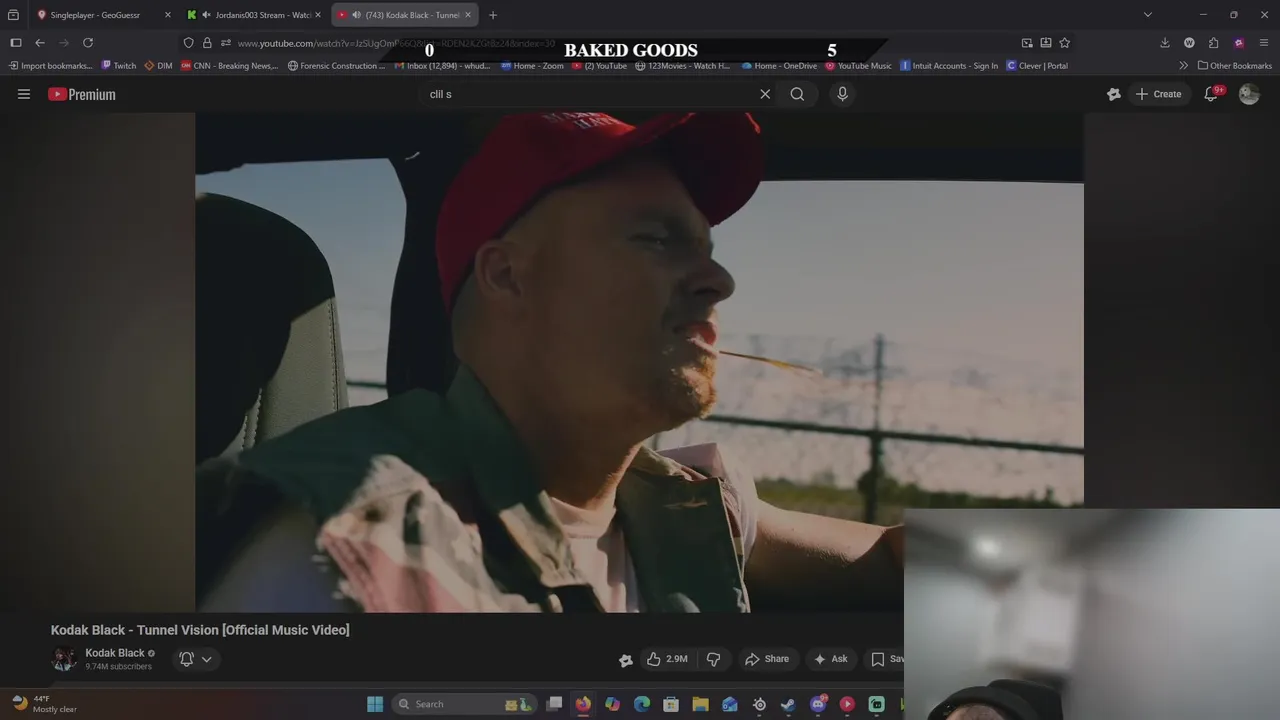Show more bookmarks overflow chevron
Viewport: 1280px width, 720px height.
pyautogui.click(x=1184, y=66)
